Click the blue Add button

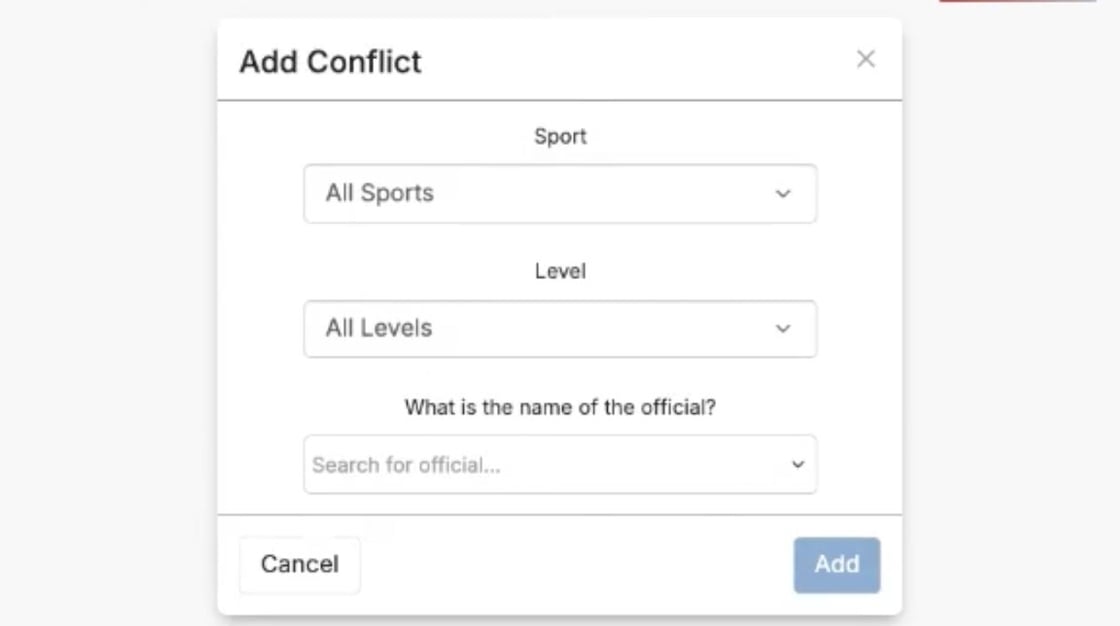click(x=837, y=565)
